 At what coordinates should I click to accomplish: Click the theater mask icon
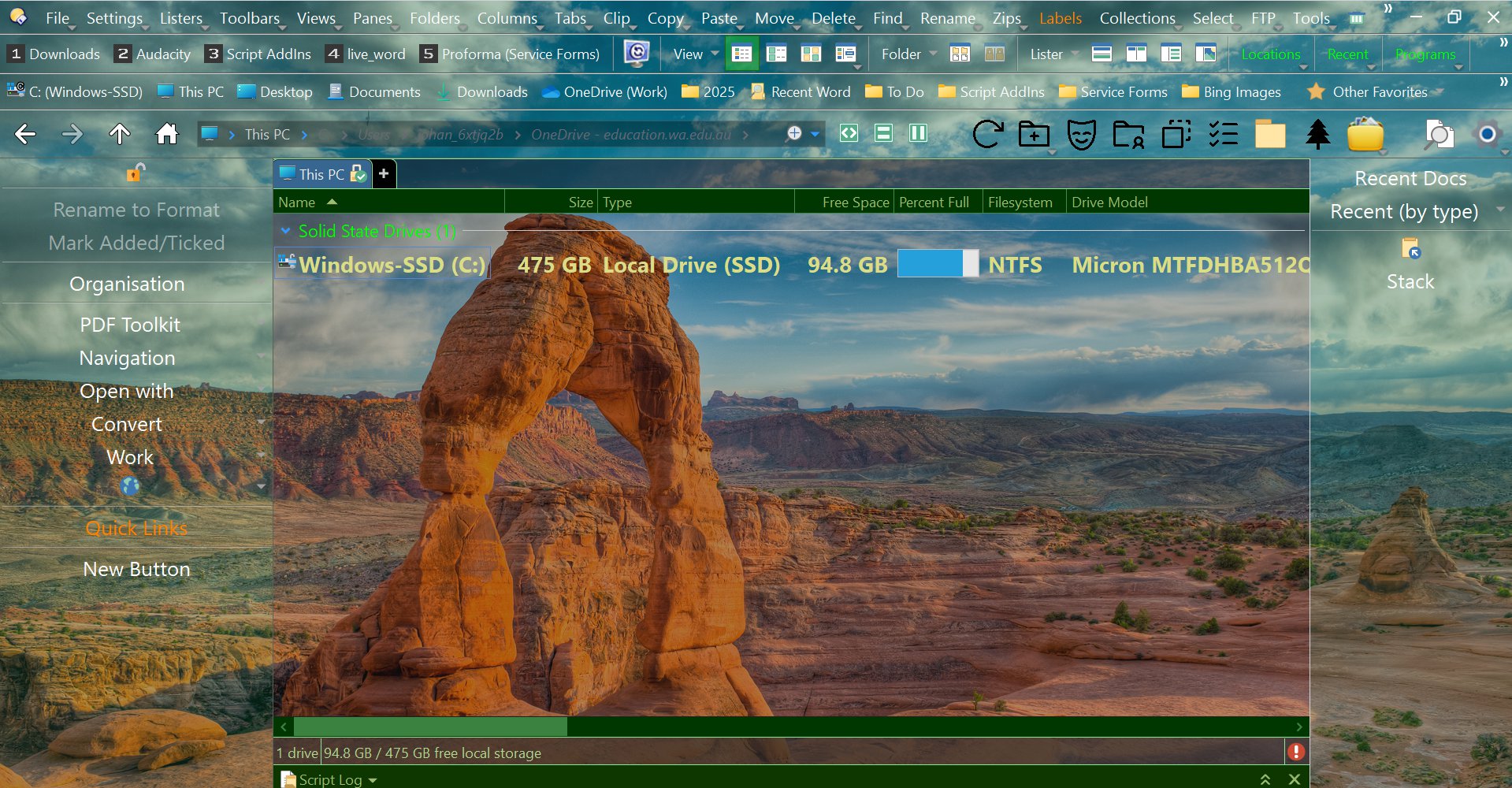tap(1081, 135)
